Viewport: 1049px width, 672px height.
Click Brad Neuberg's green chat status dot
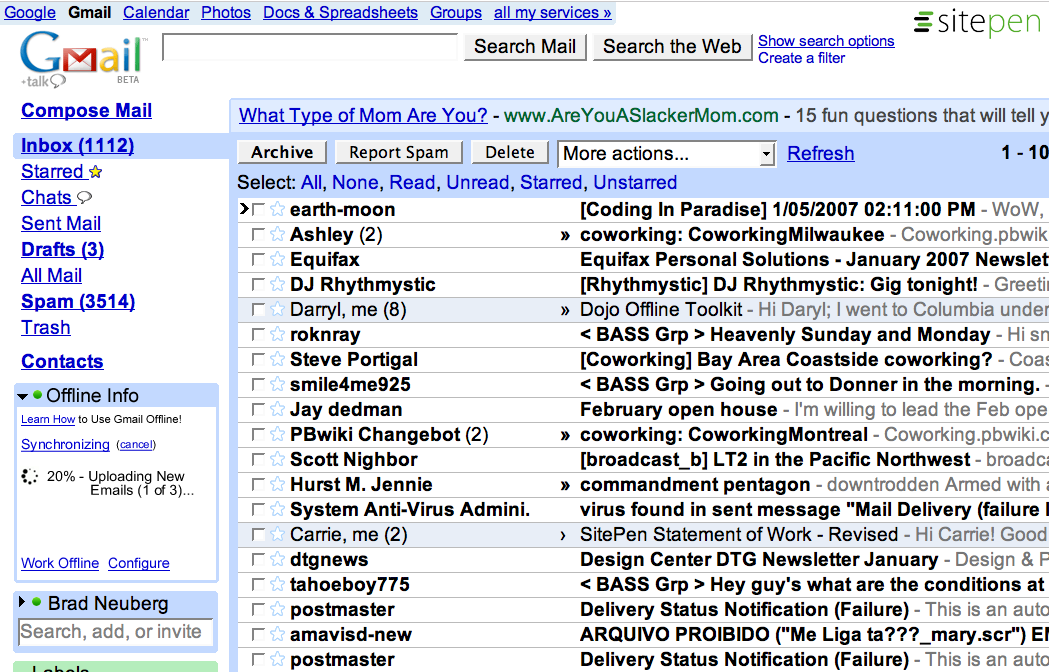pyautogui.click(x=37, y=602)
